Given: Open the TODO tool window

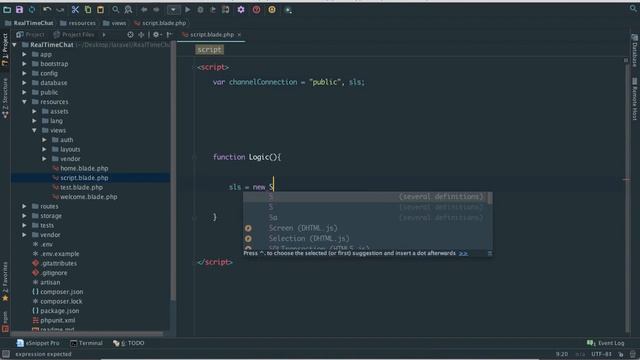Looking at the screenshot, I should tap(129, 343).
